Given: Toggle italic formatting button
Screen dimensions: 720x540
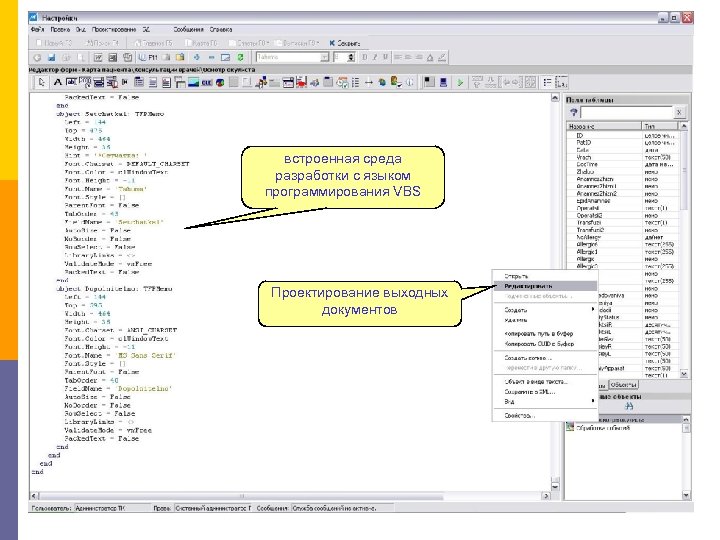Looking at the screenshot, I should [x=375, y=57].
